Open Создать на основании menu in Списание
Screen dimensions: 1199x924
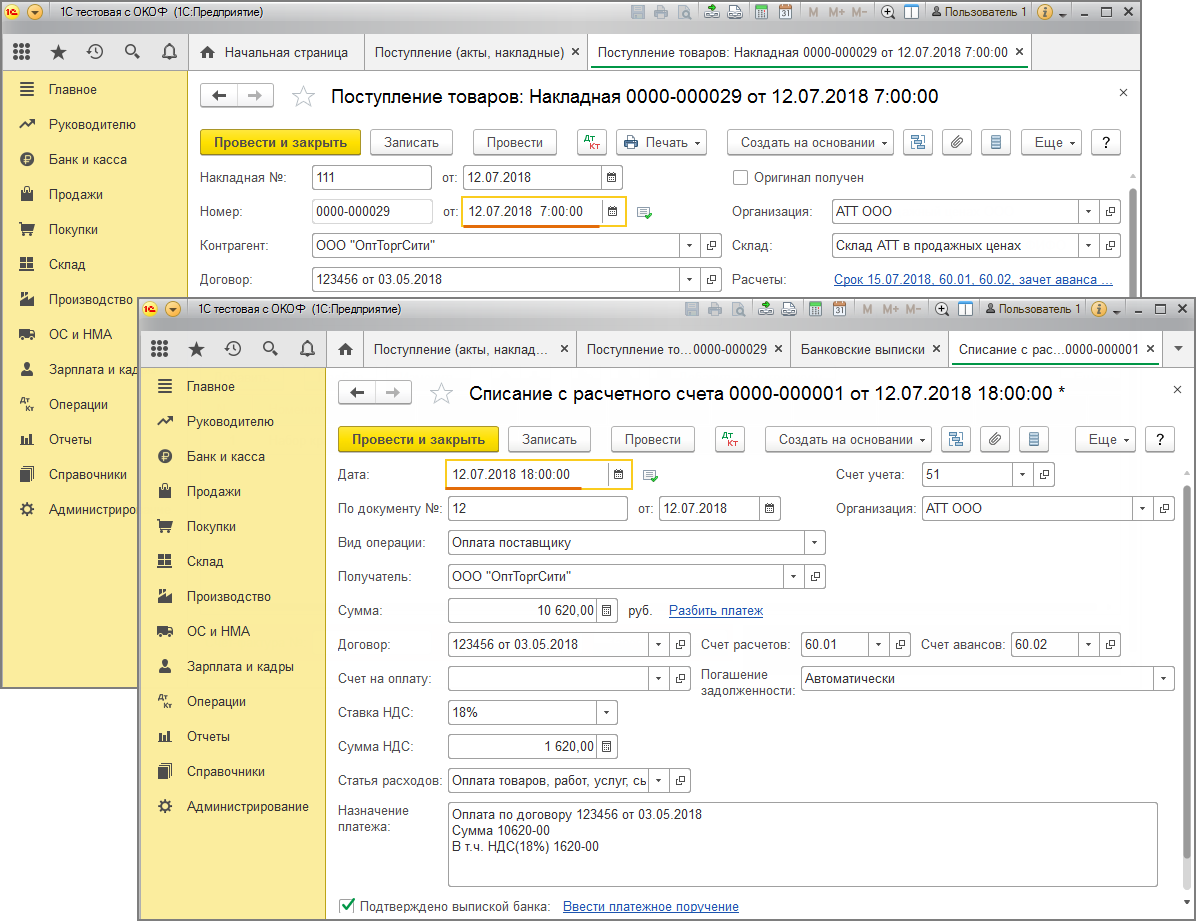[x=849, y=439]
